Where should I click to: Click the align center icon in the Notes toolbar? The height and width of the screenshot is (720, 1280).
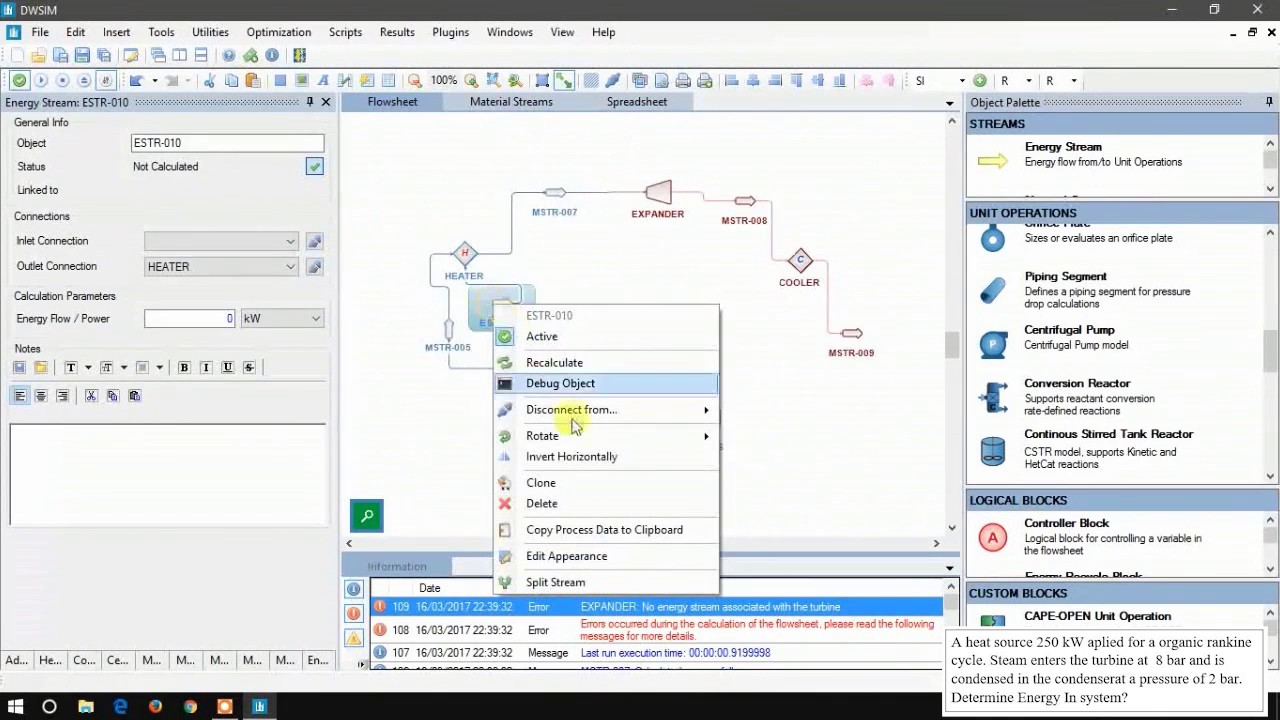[x=41, y=396]
